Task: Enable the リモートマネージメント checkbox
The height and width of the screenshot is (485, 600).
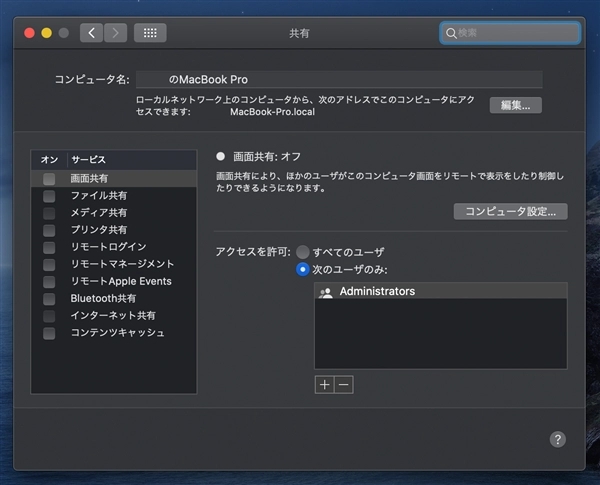Action: point(49,265)
